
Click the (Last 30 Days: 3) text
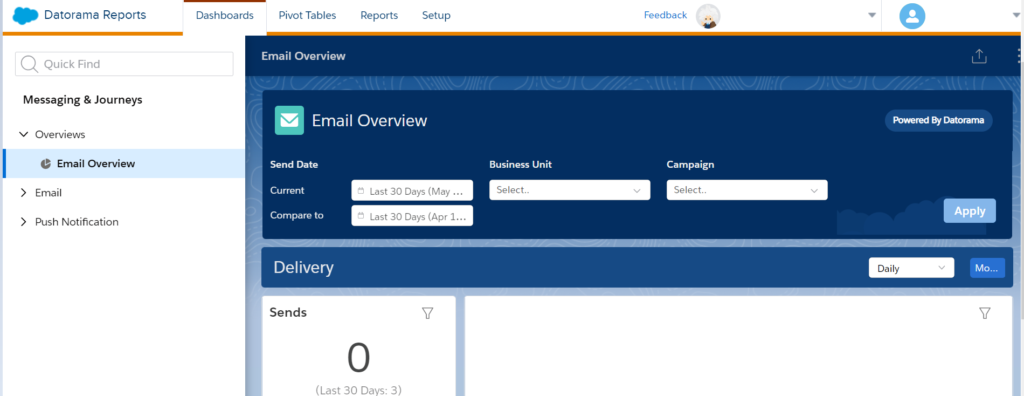coord(359,390)
